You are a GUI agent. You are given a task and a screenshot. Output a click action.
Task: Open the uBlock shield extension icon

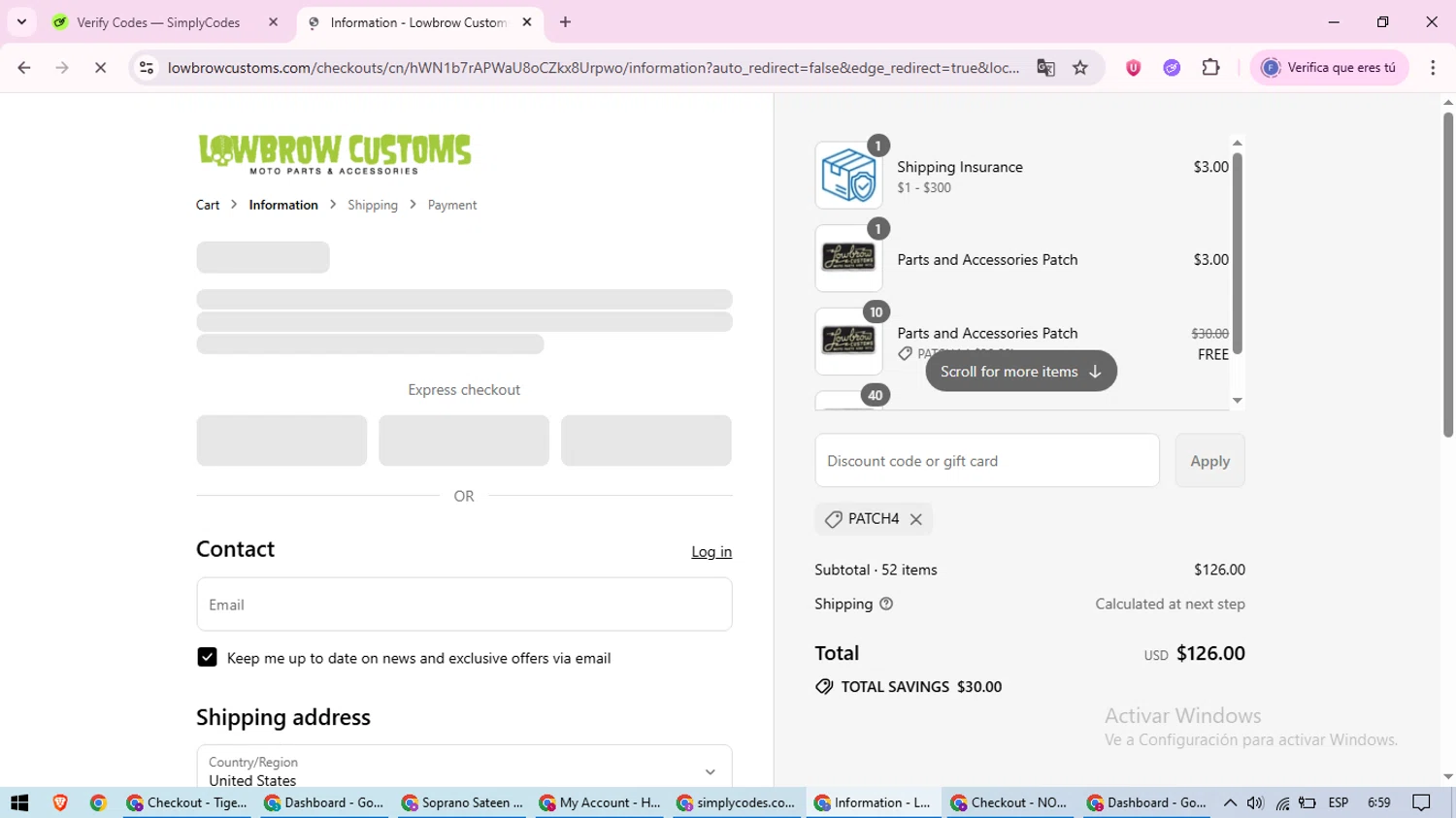(1133, 68)
